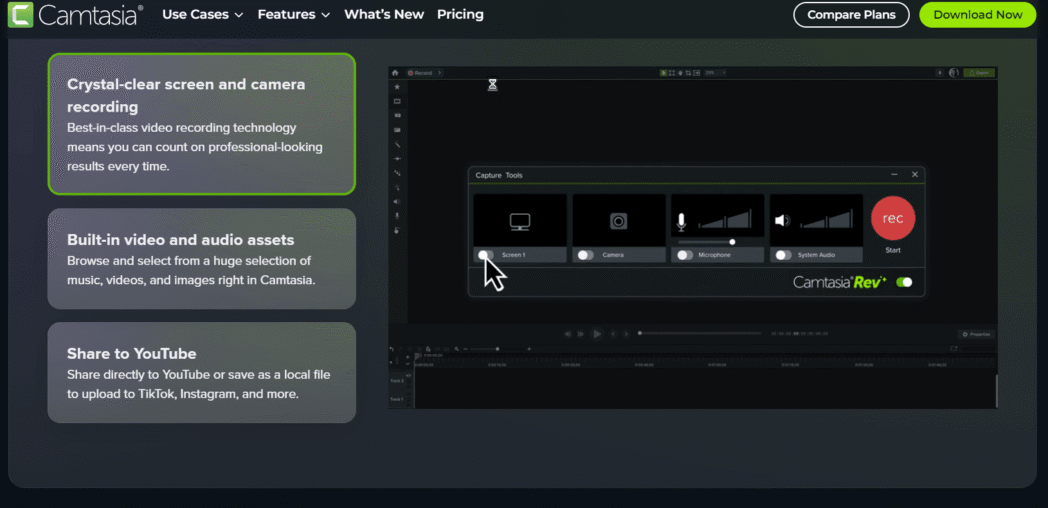This screenshot has width=1048, height=508.
Task: Click the Home icon in Camtasia's toolbar
Action: point(395,73)
